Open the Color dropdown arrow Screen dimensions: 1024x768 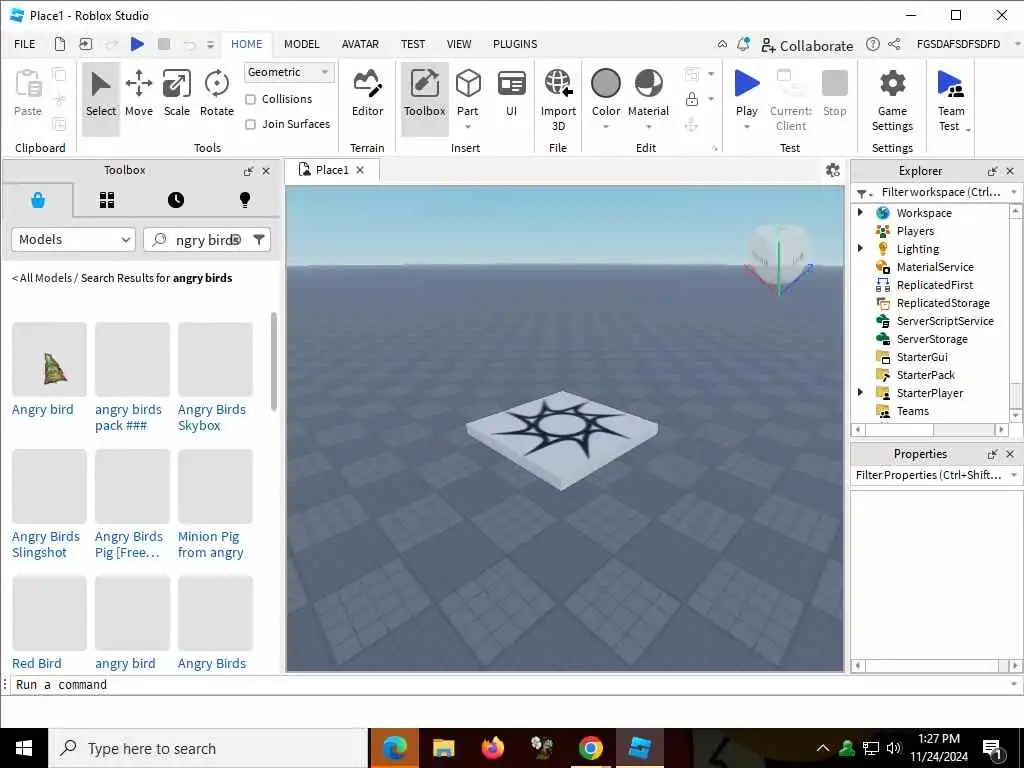[605, 127]
